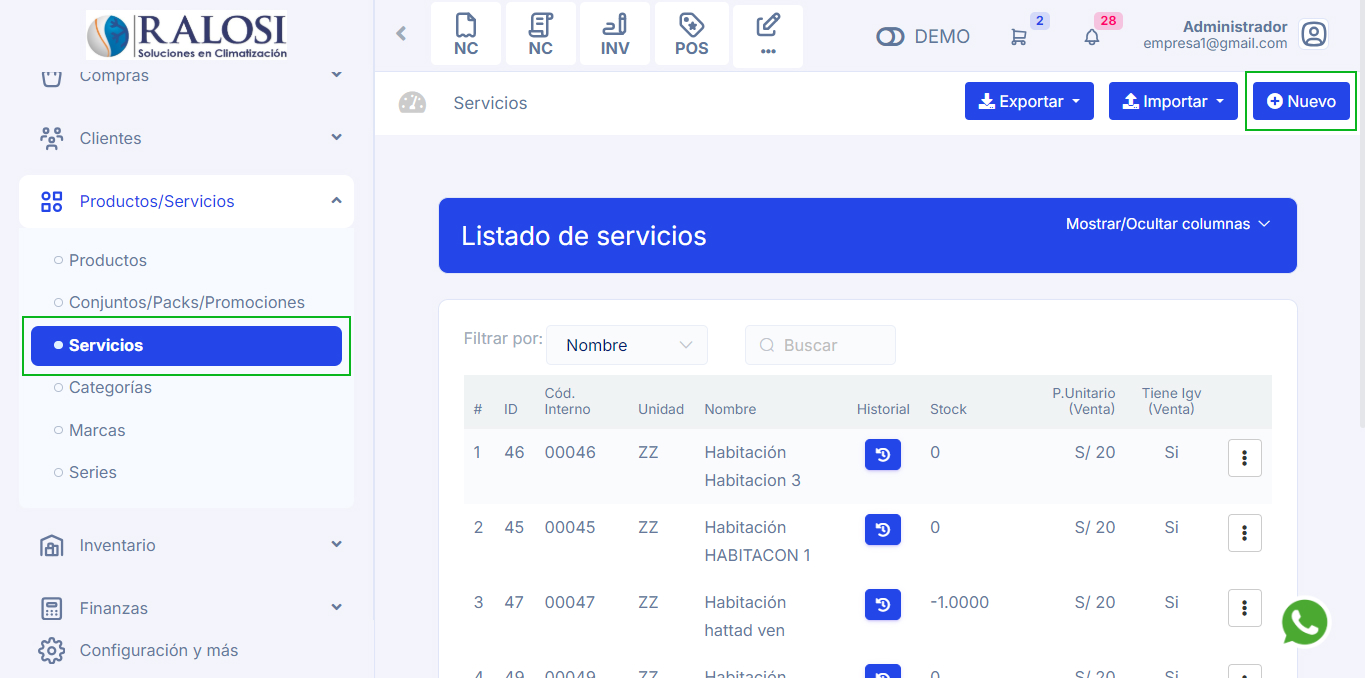View history for Habitacion 3 service
Image resolution: width=1365 pixels, height=678 pixels.
click(882, 454)
